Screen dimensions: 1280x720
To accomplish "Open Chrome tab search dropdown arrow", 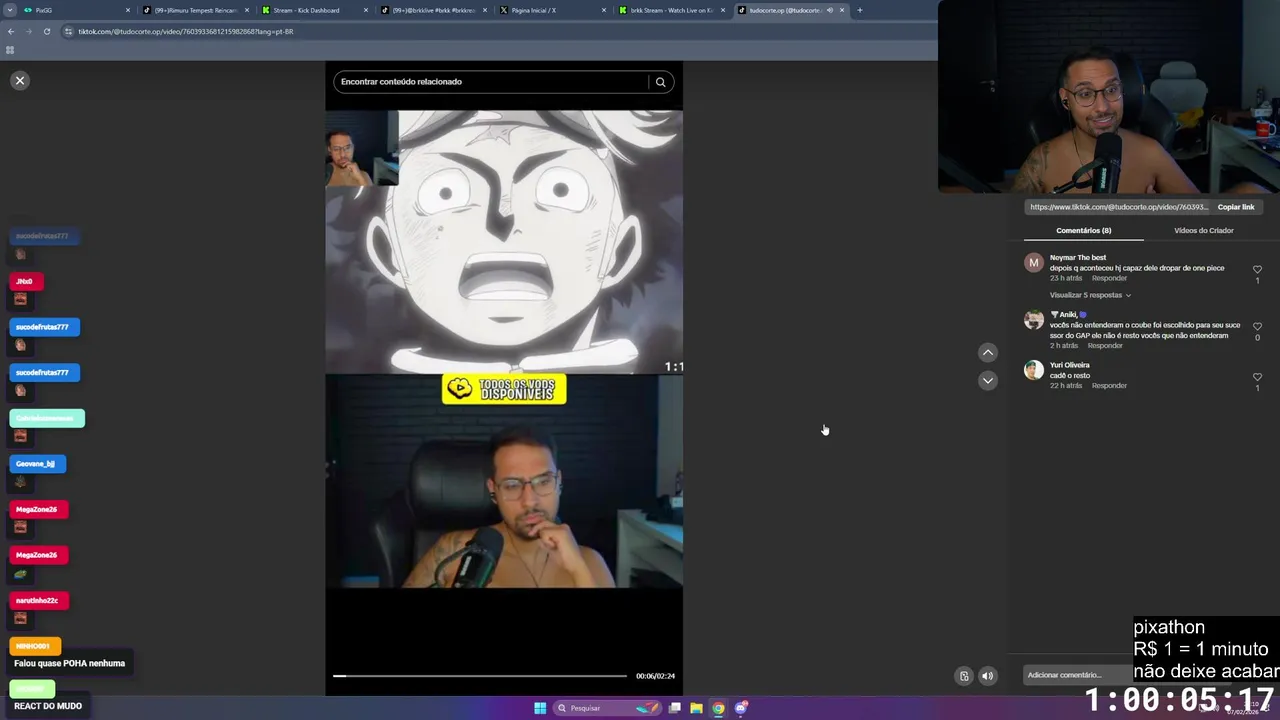I will coord(8,10).
